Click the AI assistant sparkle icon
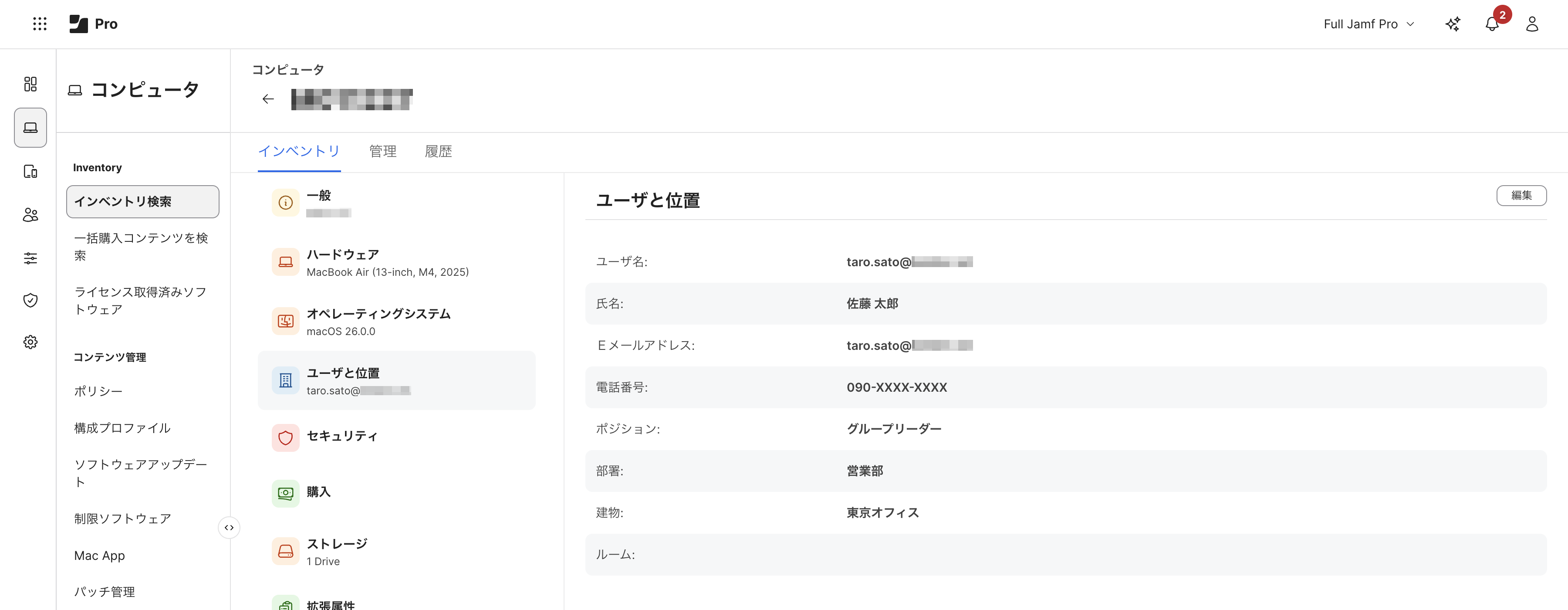This screenshot has width=1568, height=610. pyautogui.click(x=1452, y=24)
